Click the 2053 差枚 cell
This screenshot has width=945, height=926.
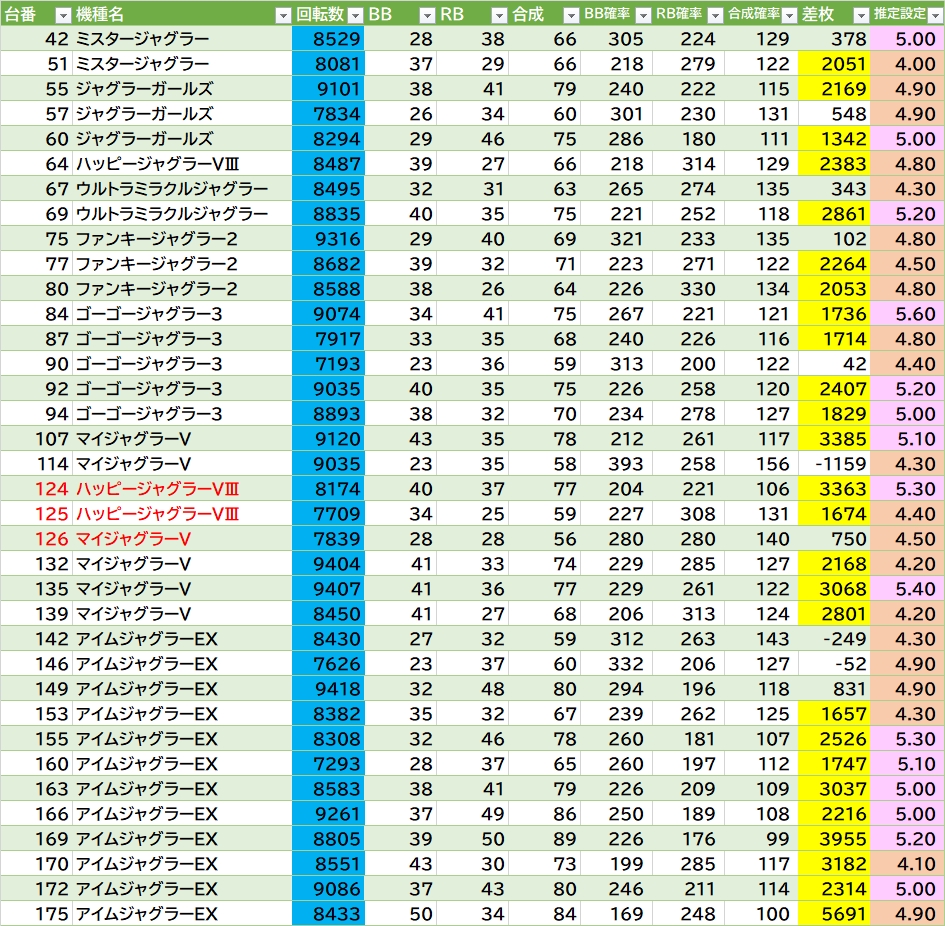click(x=834, y=289)
